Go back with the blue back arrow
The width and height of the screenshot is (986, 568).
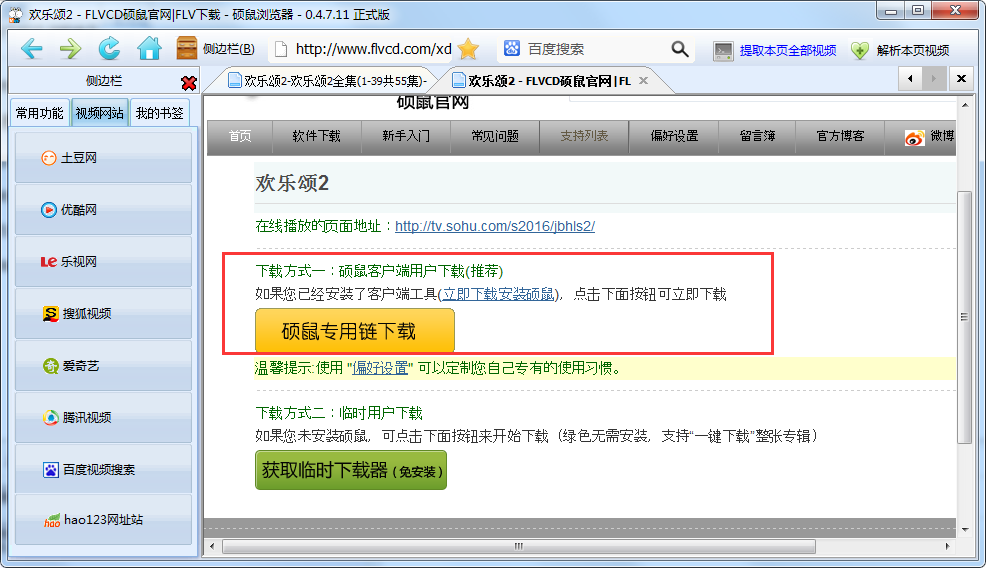click(31, 48)
